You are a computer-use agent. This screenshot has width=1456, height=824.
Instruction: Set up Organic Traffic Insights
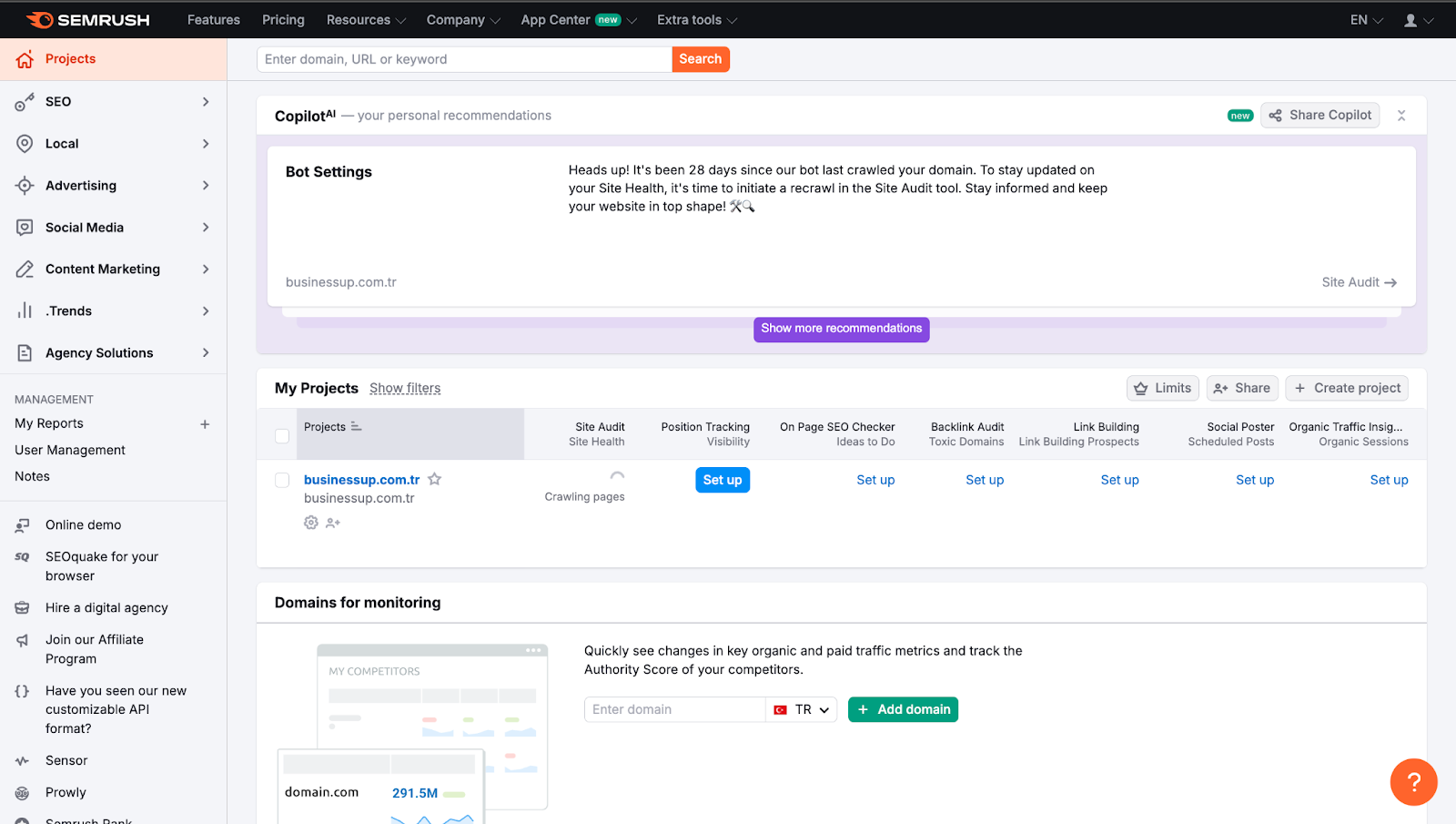[1389, 480]
